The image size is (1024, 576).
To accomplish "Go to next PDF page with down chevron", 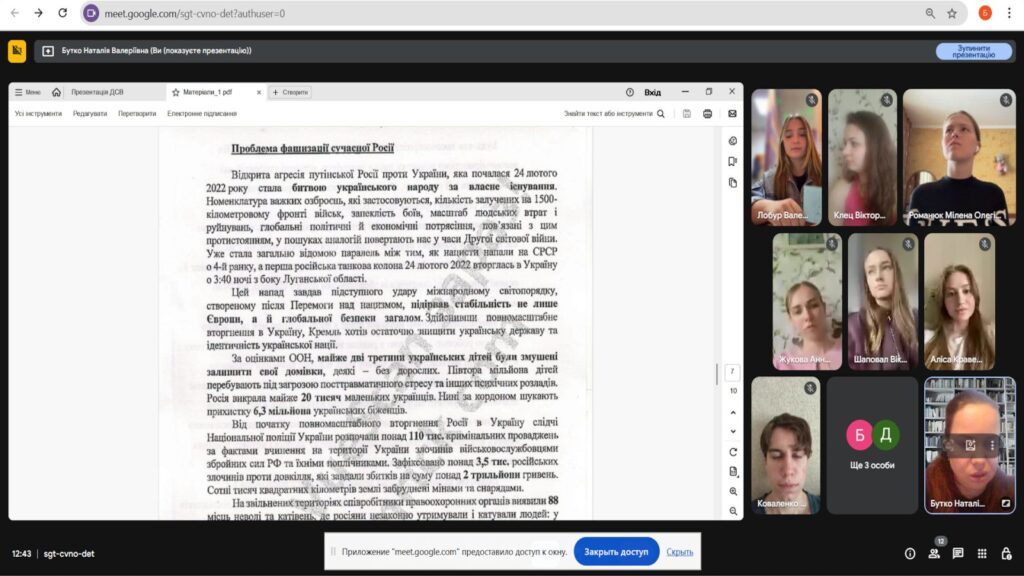I will 733,429.
